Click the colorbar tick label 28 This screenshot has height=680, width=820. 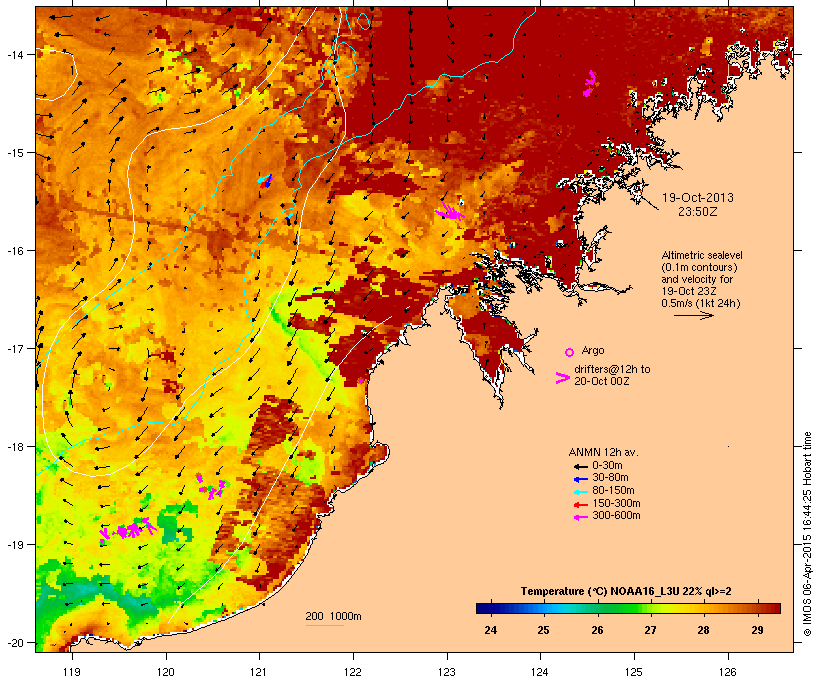click(x=703, y=630)
